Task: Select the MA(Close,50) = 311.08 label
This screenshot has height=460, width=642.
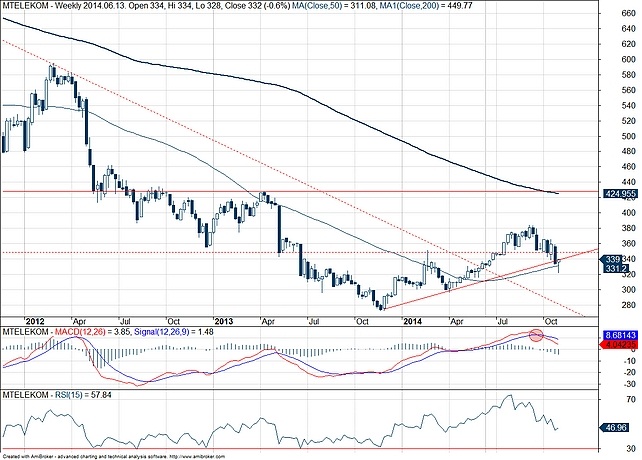Action: point(335,6)
